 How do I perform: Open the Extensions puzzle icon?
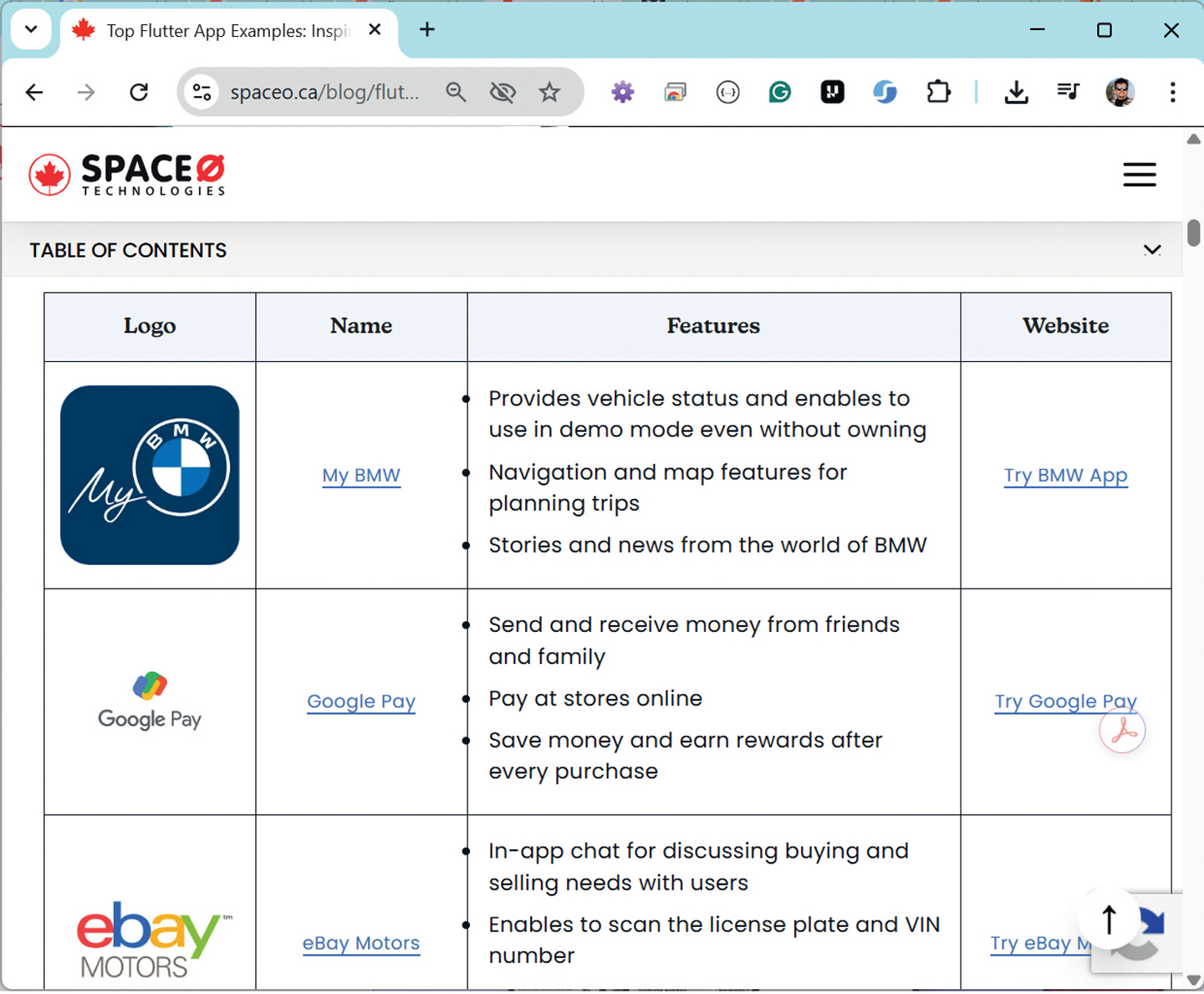click(x=939, y=92)
